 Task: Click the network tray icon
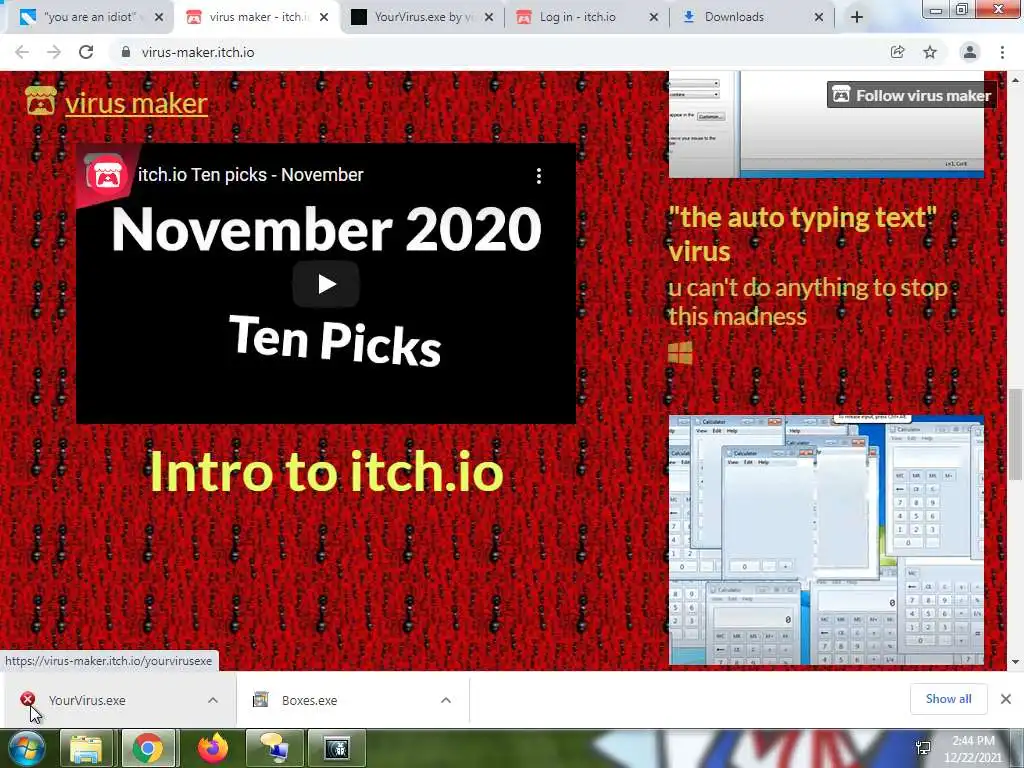click(923, 748)
